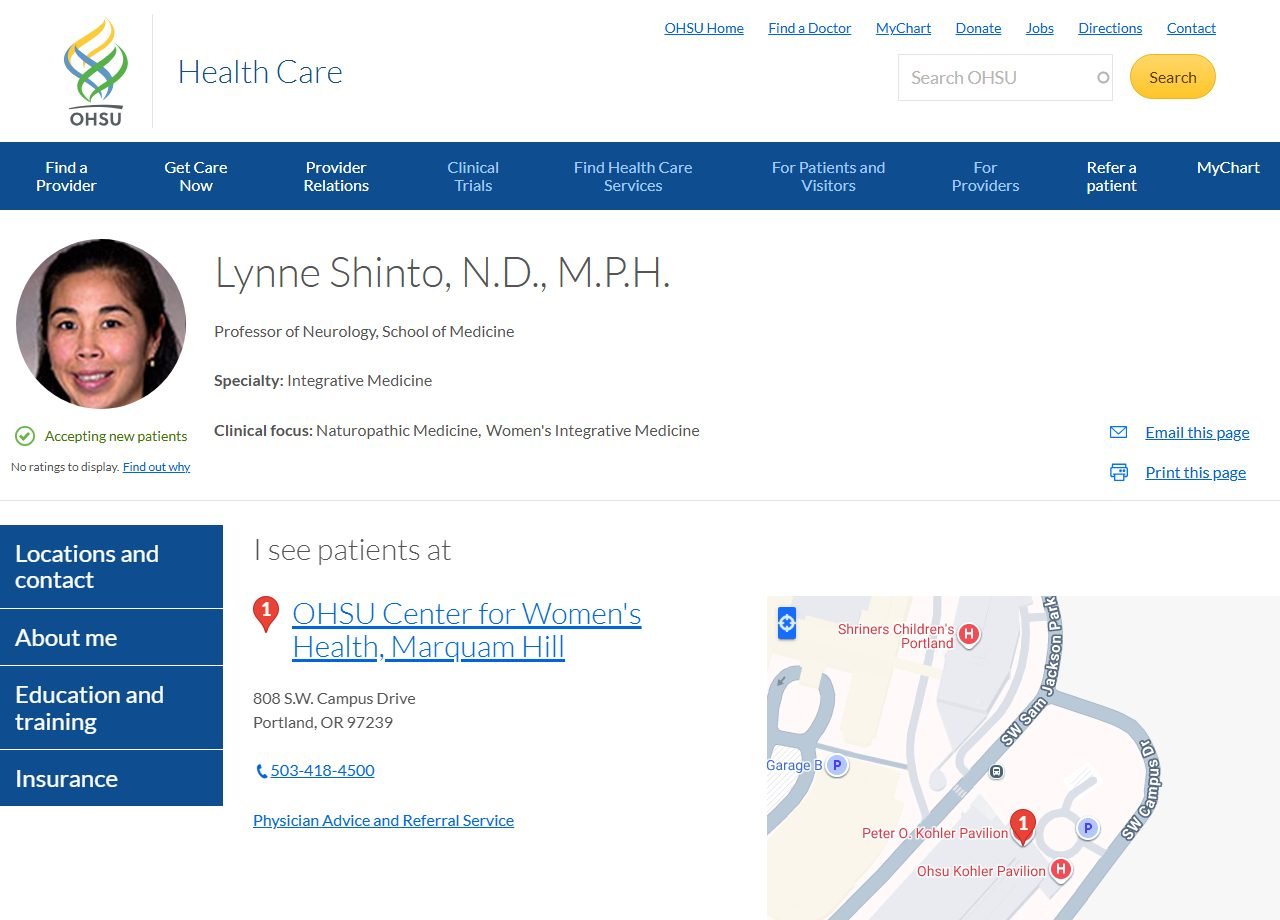Screen dimensions: 1280x920
Task: Click the Garage B parking icon on map
Action: click(837, 766)
